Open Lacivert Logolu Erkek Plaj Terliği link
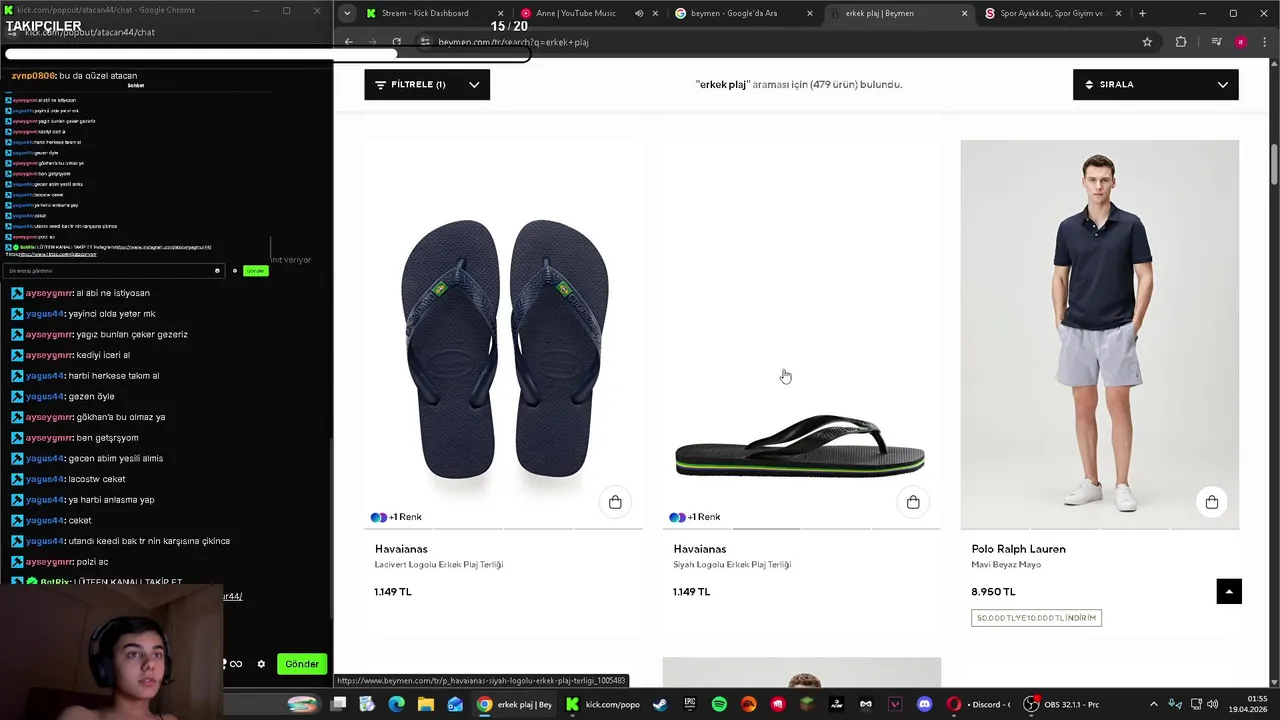The height and width of the screenshot is (720, 1280). (439, 565)
